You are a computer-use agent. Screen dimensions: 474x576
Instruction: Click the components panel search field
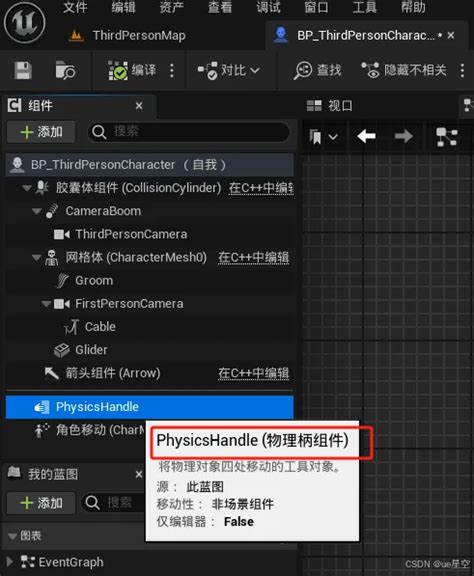point(188,131)
